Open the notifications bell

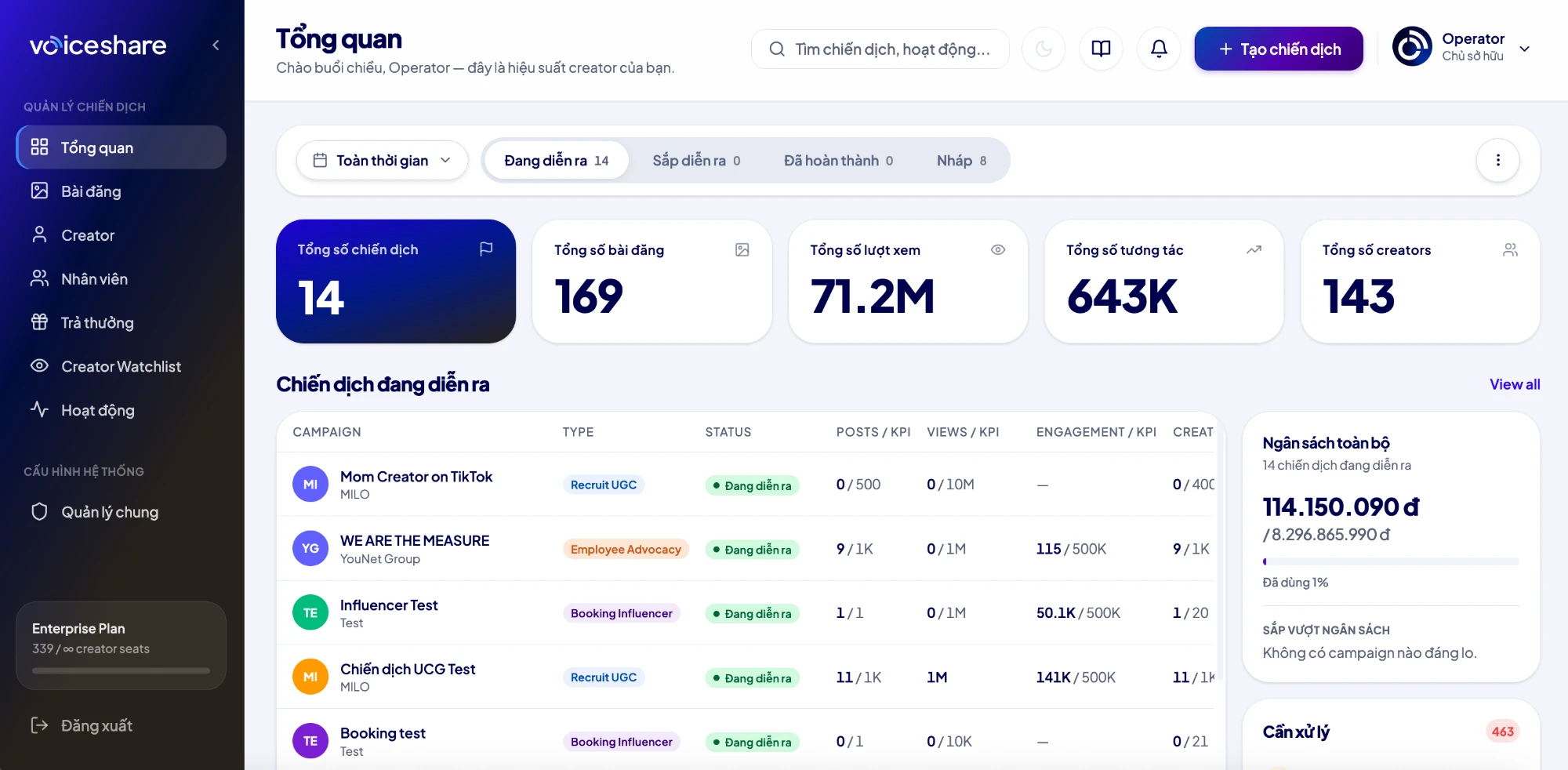coord(1159,49)
